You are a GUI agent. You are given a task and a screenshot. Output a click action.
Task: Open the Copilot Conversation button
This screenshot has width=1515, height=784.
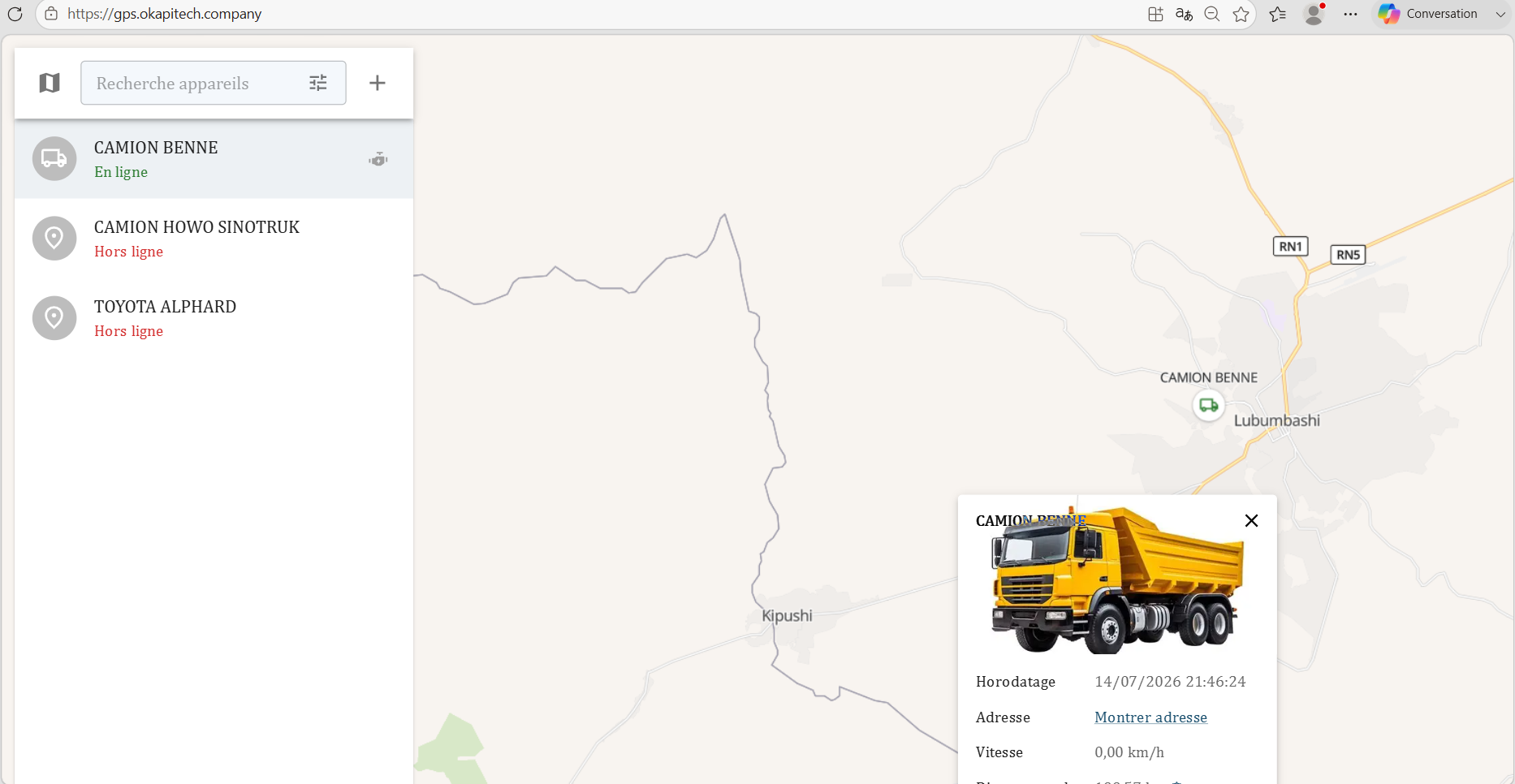tap(1429, 14)
